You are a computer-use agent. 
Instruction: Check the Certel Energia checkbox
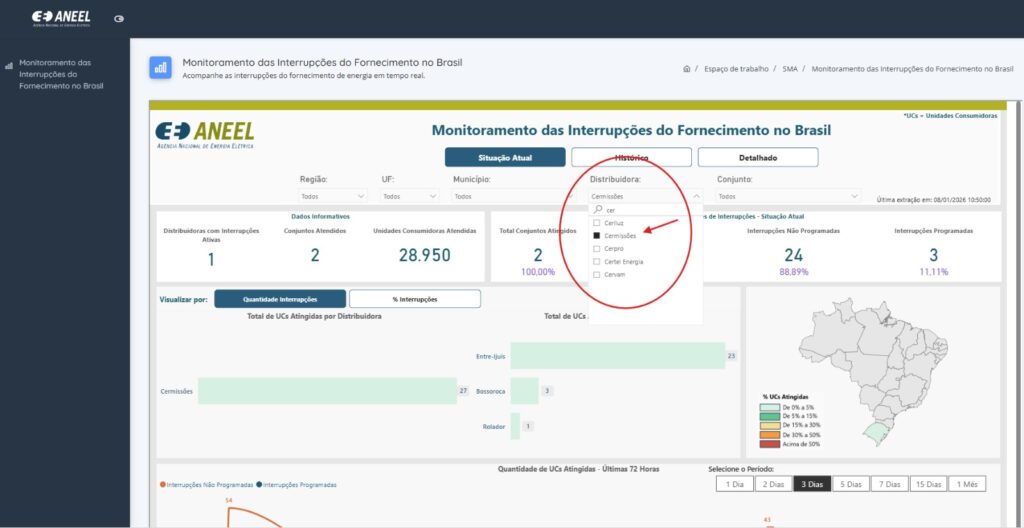596,261
